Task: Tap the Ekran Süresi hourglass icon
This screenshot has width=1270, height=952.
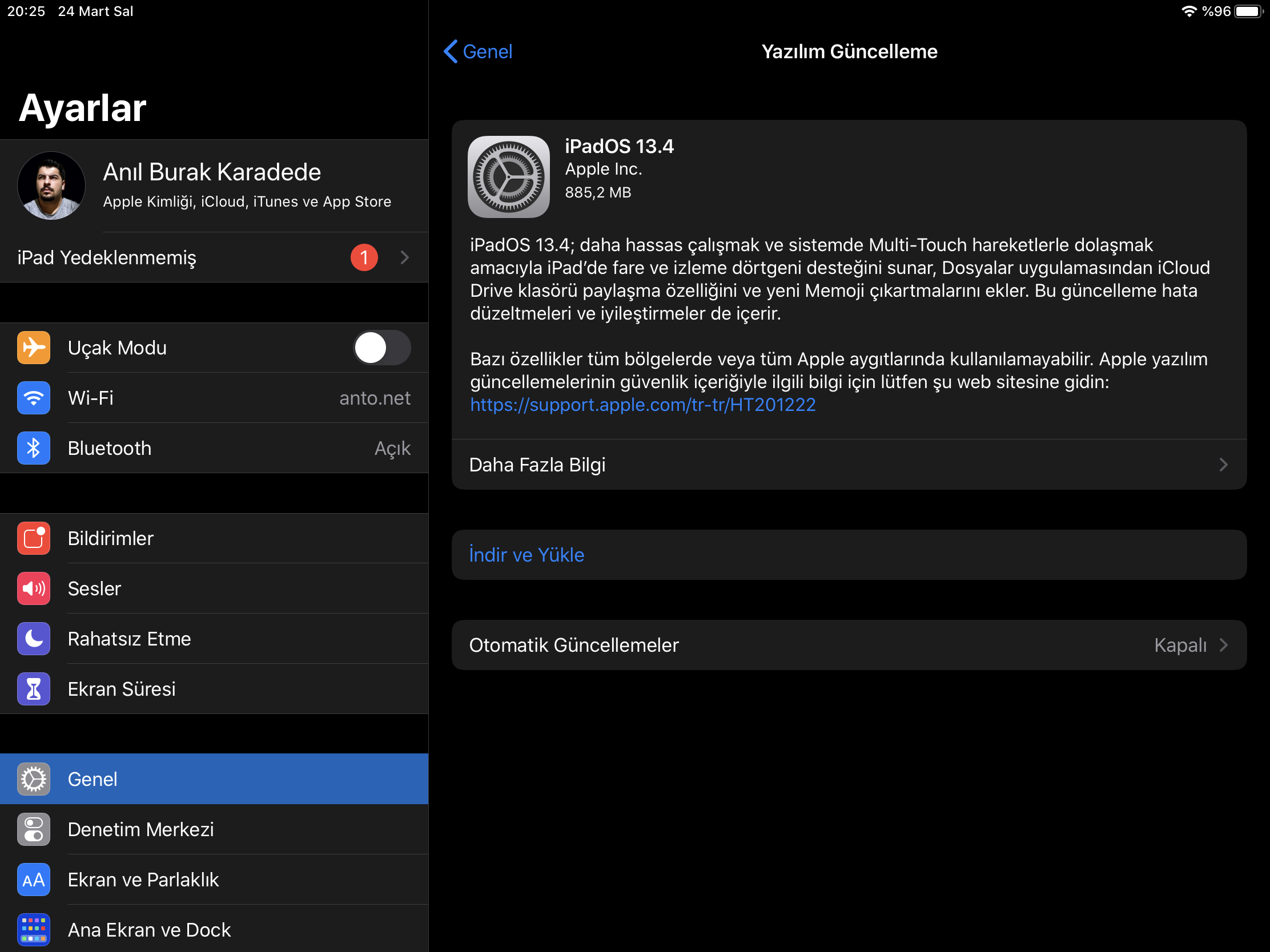Action: click(x=33, y=689)
